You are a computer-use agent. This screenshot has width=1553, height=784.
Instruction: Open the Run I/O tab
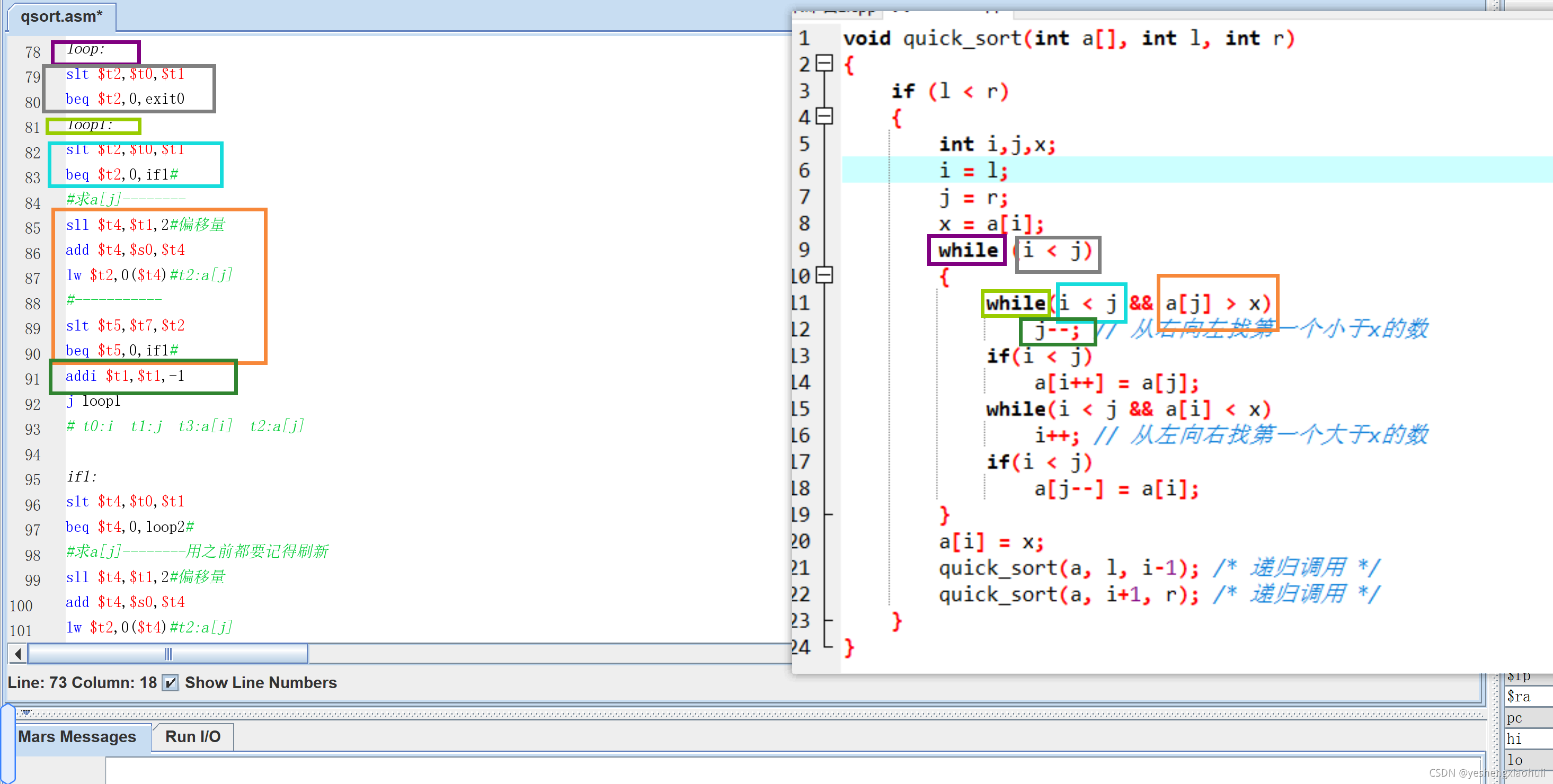coord(193,736)
